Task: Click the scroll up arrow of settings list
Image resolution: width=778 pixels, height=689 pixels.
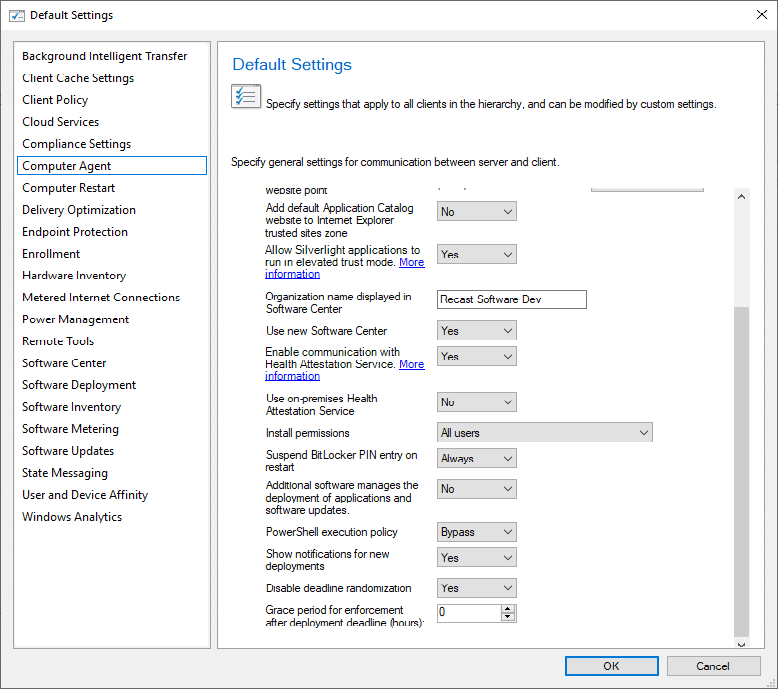Action: [x=741, y=197]
